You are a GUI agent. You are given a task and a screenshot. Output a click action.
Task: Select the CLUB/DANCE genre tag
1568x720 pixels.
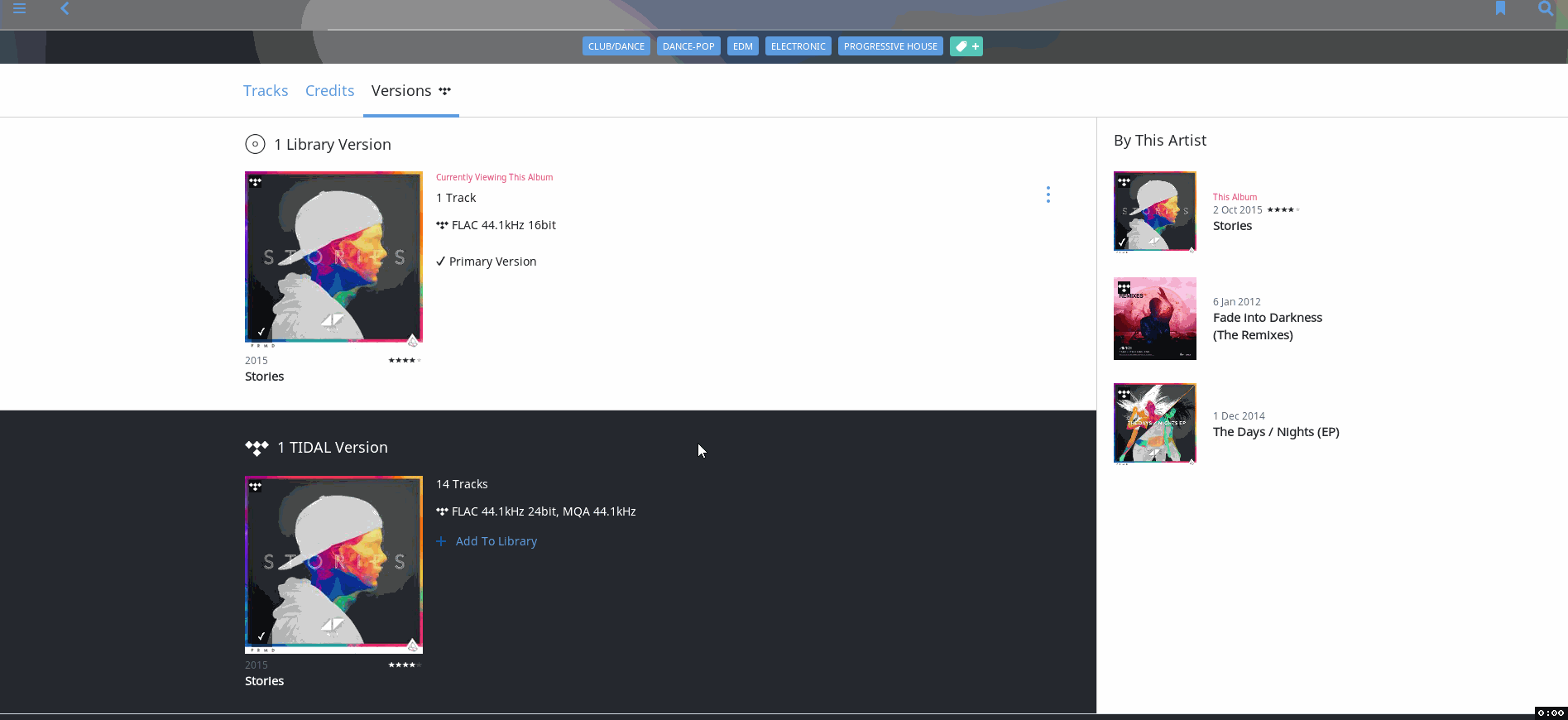tap(616, 46)
